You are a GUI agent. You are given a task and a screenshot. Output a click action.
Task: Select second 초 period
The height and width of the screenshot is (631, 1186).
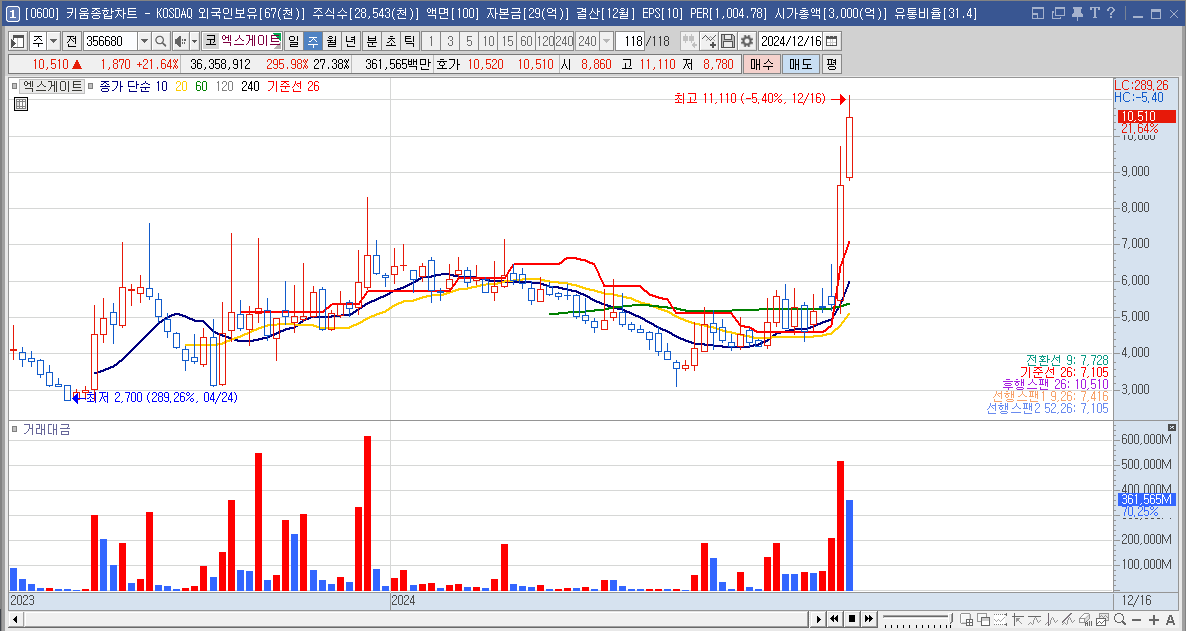(390, 41)
